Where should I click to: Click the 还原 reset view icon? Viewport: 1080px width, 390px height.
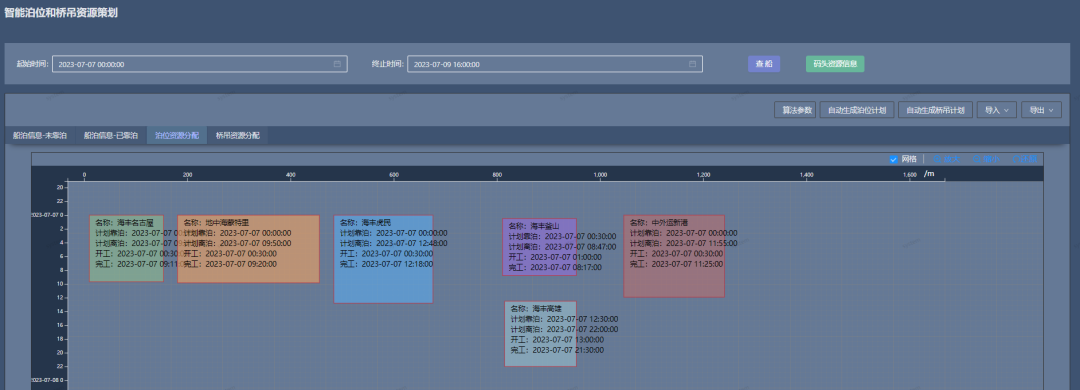1015,159
